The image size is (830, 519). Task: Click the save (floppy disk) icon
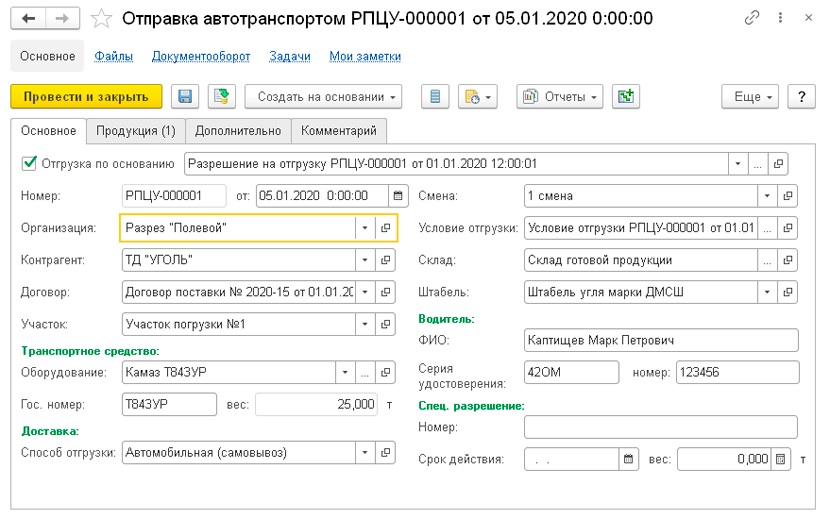[x=184, y=97]
